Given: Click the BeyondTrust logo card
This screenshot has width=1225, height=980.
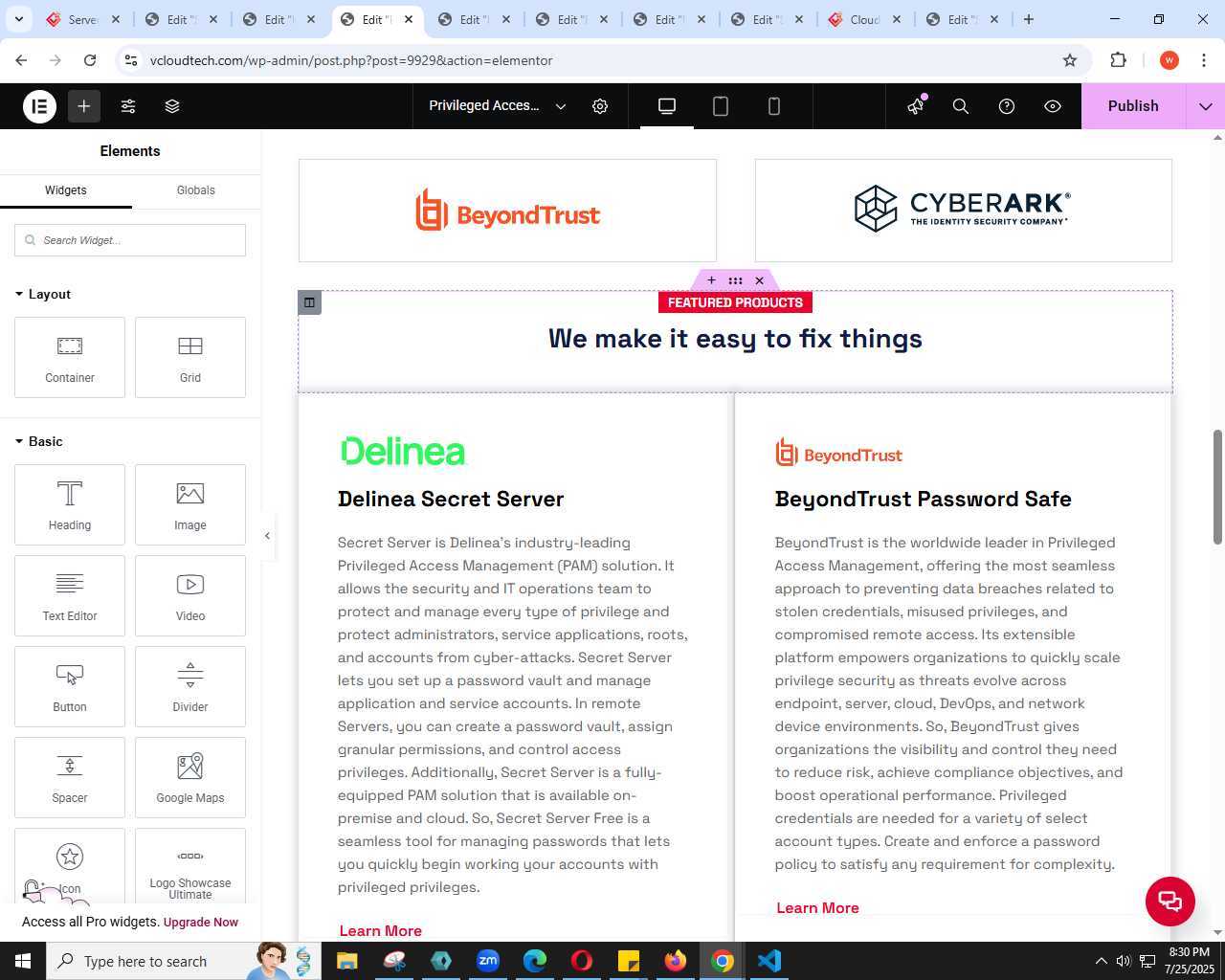Looking at the screenshot, I should coord(507,211).
